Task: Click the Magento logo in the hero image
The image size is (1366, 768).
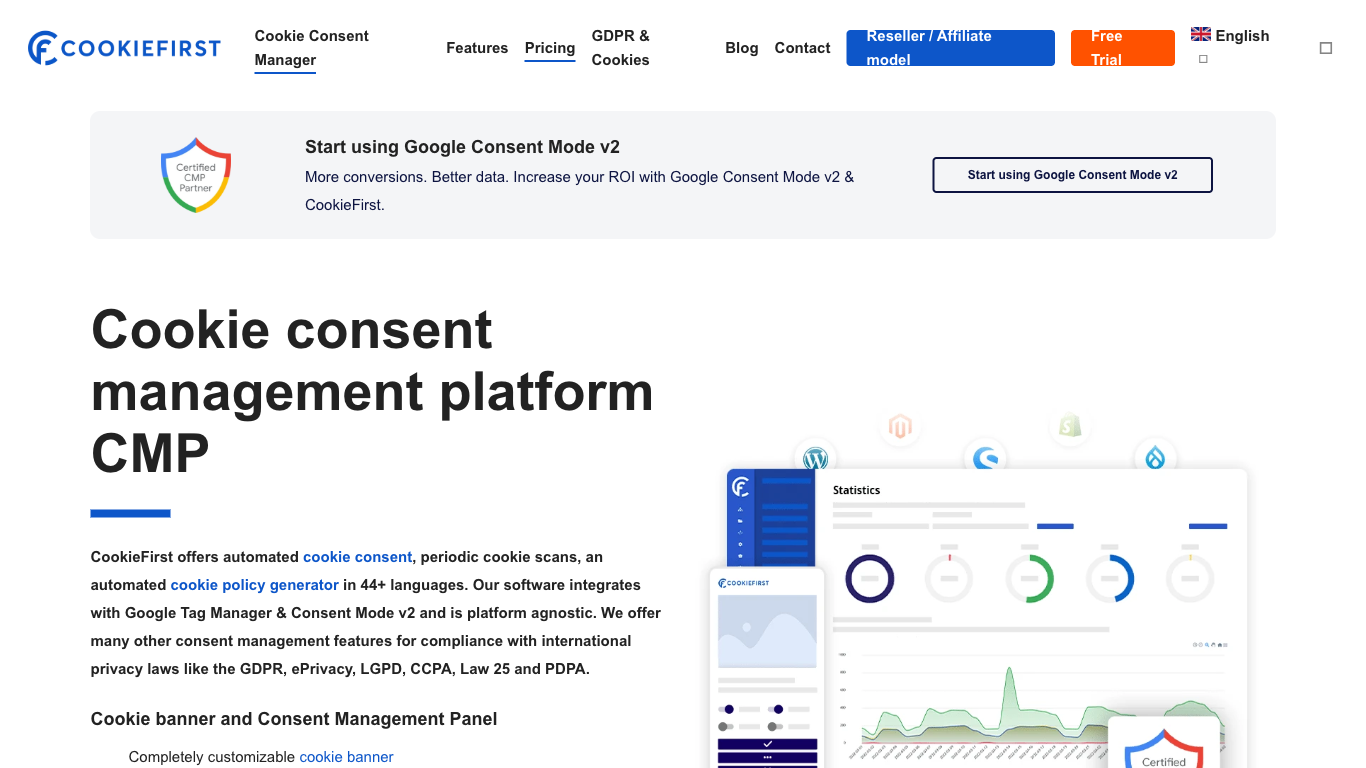Action: click(x=901, y=428)
